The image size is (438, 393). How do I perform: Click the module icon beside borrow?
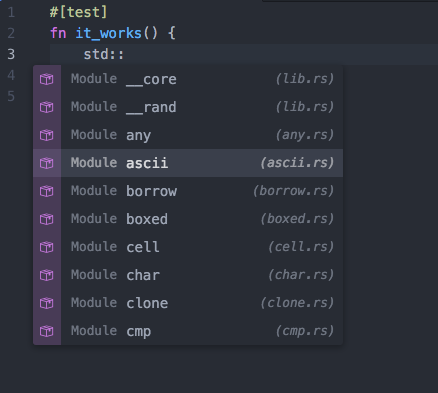[47, 191]
